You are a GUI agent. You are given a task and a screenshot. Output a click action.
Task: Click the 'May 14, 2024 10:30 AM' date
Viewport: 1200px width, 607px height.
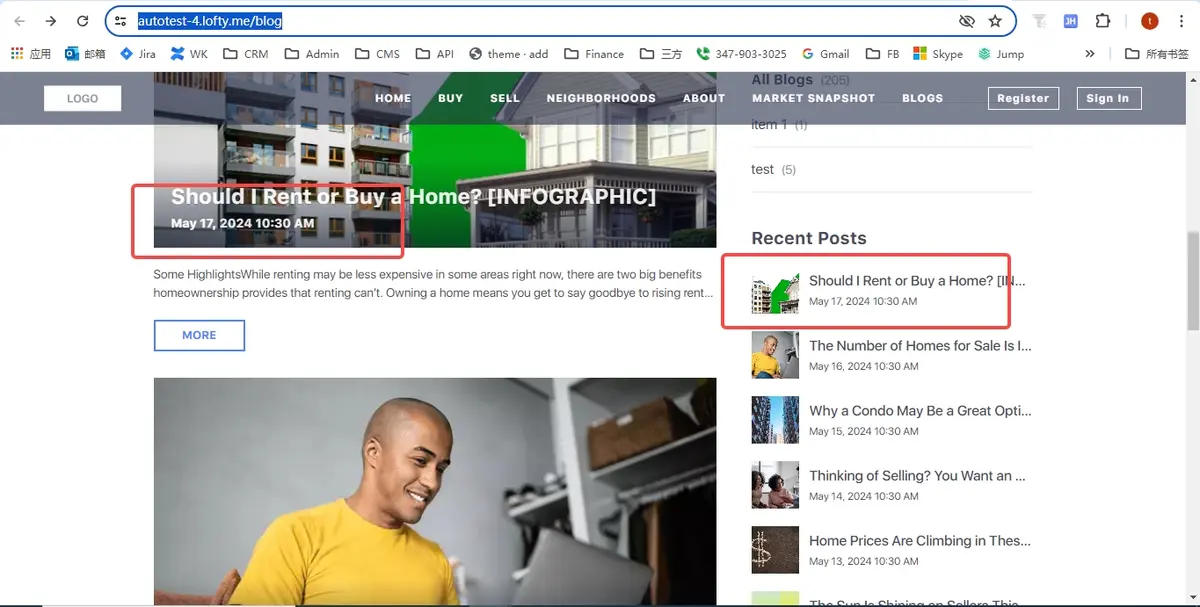coord(863,496)
